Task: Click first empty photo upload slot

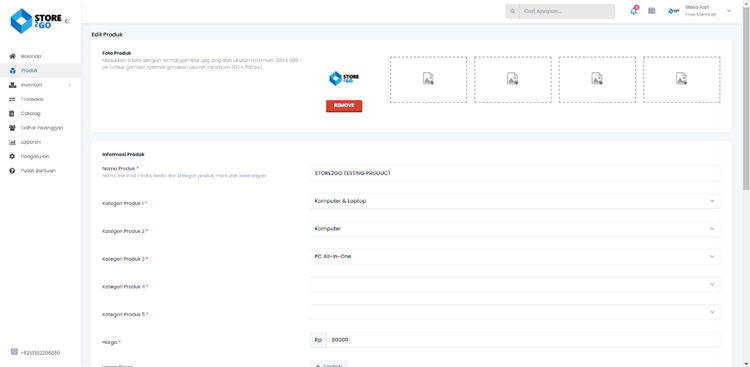Action: point(428,79)
